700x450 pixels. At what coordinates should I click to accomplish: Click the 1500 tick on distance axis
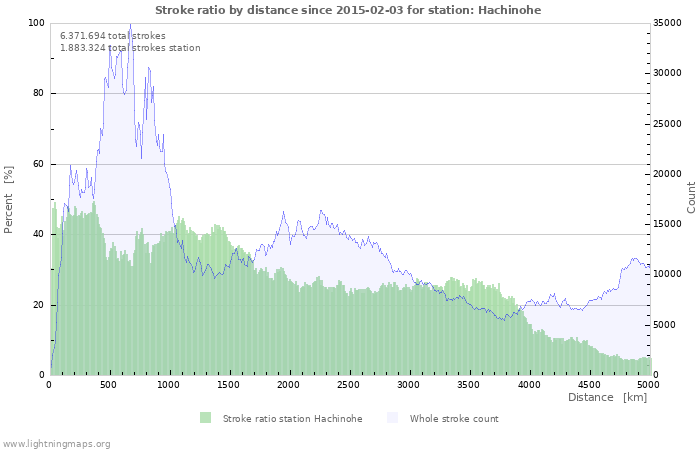pyautogui.click(x=228, y=385)
